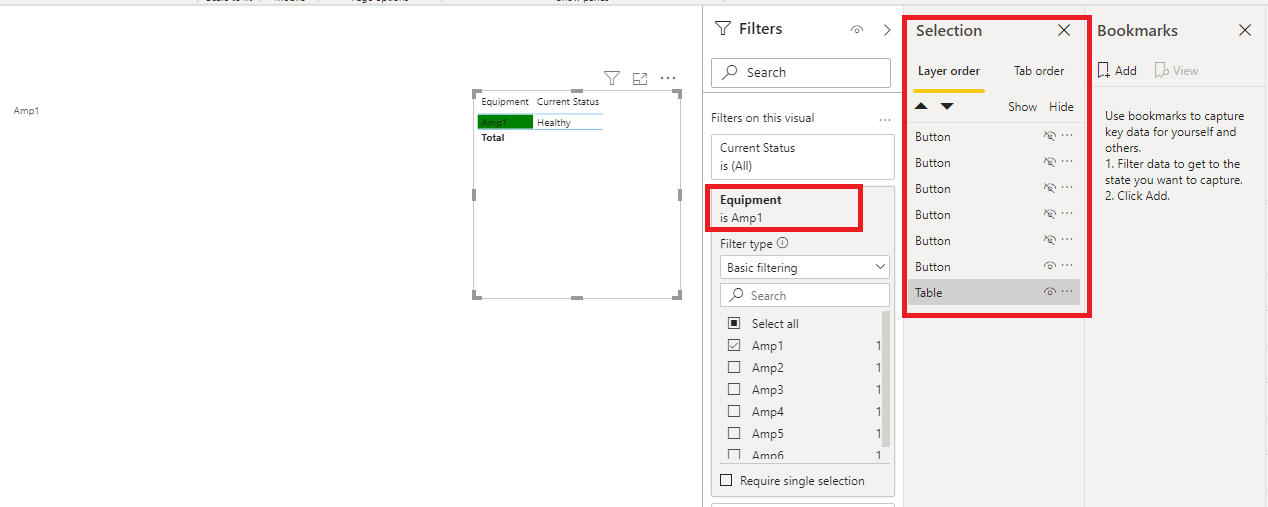Check the Amp5 checkbox
The height and width of the screenshot is (507, 1268).
(x=734, y=434)
